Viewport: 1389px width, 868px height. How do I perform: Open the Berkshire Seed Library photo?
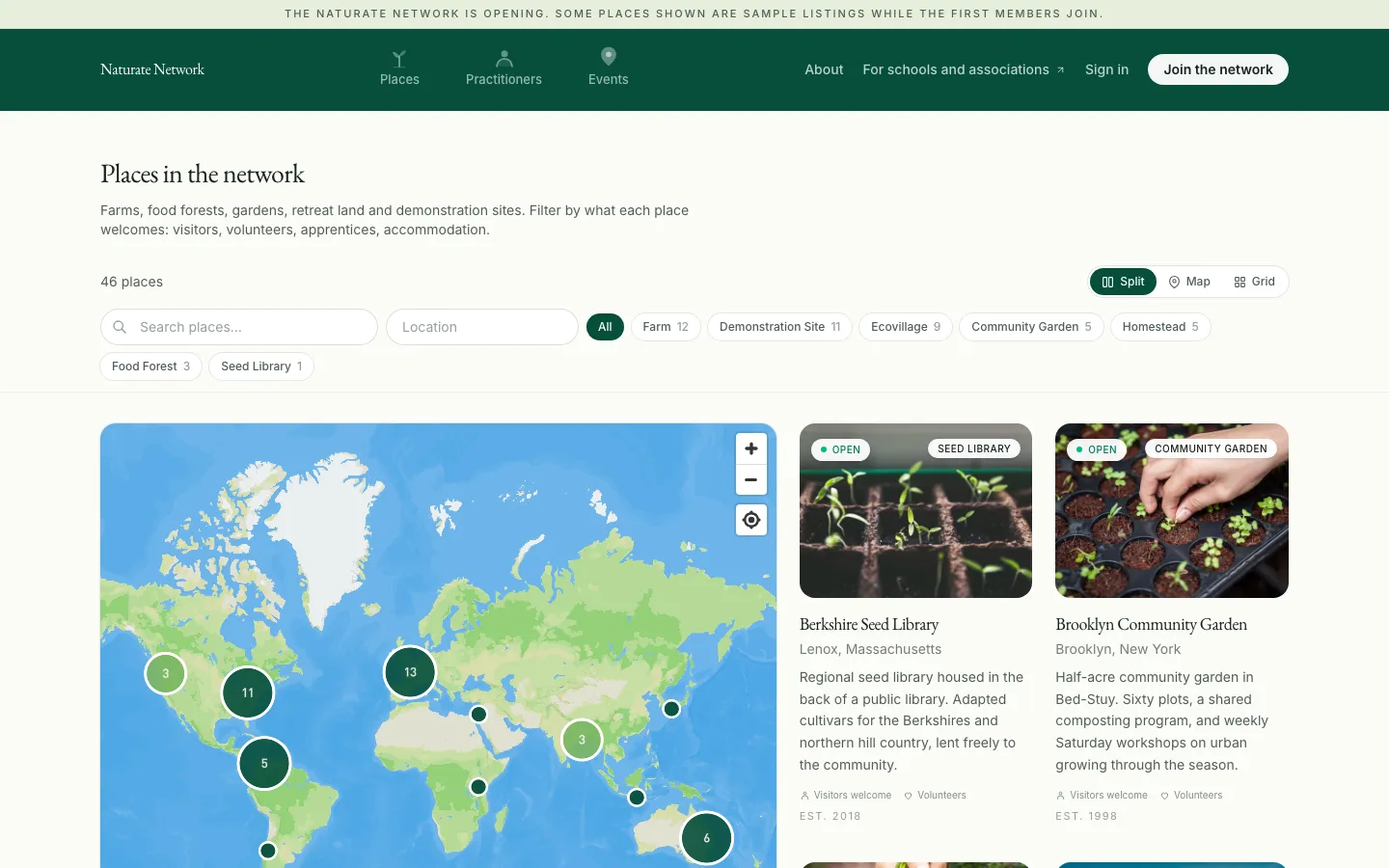[x=915, y=510]
